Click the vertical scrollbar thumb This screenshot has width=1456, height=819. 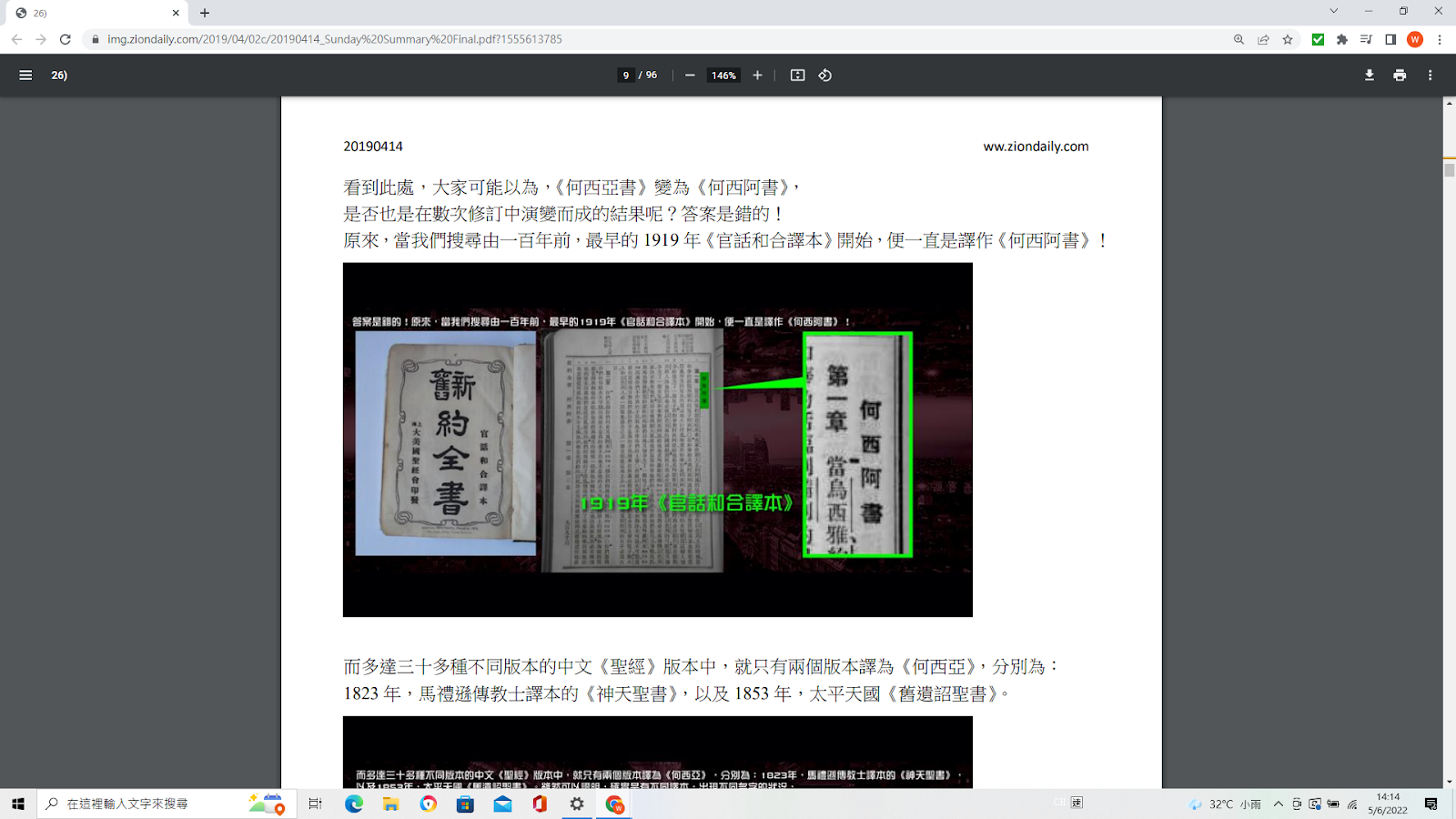coord(1449,168)
